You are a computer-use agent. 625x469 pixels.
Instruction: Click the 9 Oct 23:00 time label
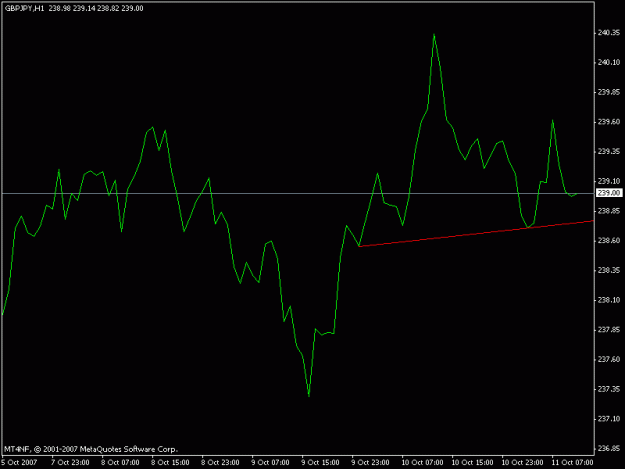(x=370, y=462)
